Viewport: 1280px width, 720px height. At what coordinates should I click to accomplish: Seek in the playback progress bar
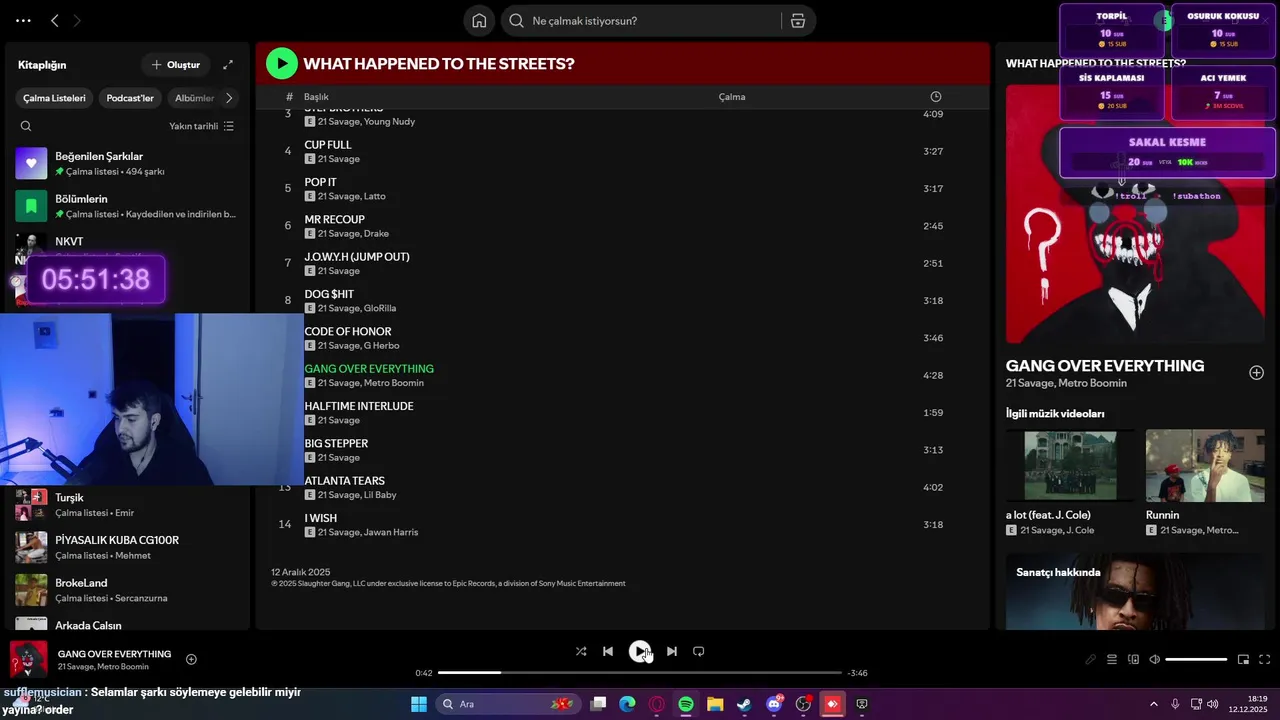640,673
